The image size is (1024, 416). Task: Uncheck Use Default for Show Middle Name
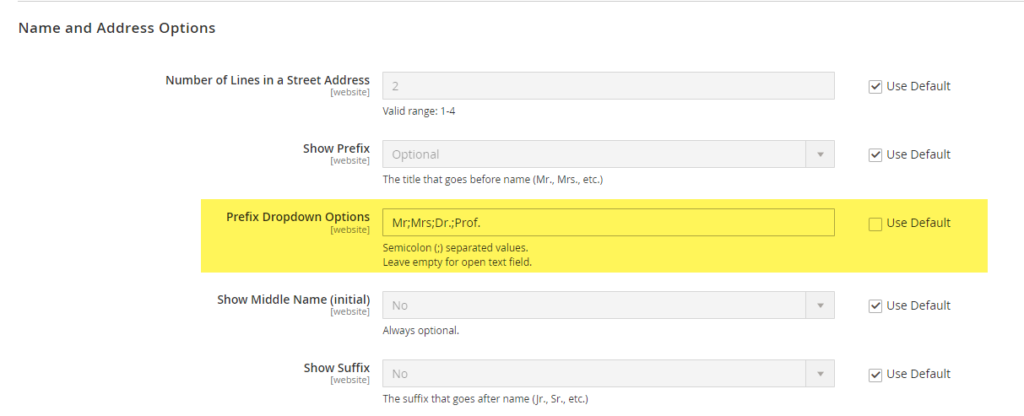point(876,306)
